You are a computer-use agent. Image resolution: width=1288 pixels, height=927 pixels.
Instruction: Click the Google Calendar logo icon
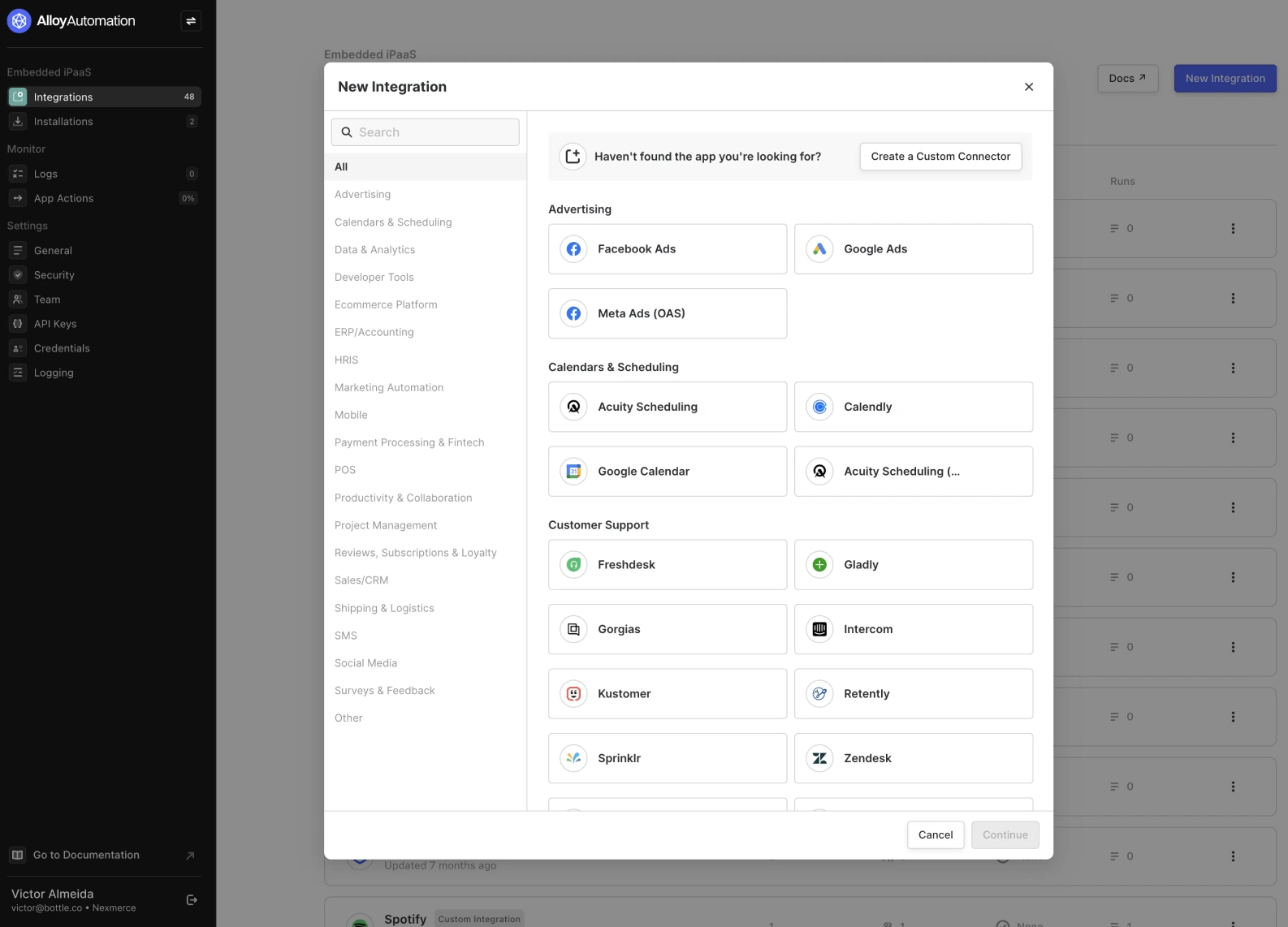[x=573, y=472]
